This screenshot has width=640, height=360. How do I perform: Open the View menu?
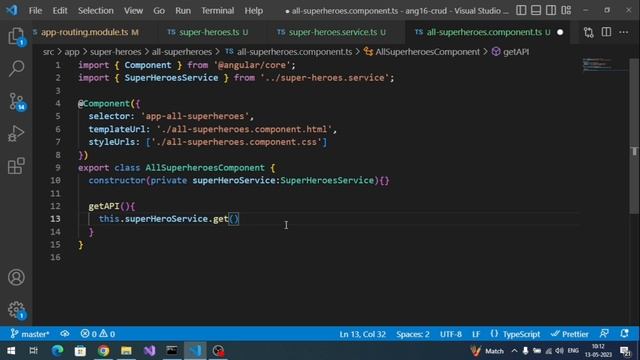tap(133, 11)
